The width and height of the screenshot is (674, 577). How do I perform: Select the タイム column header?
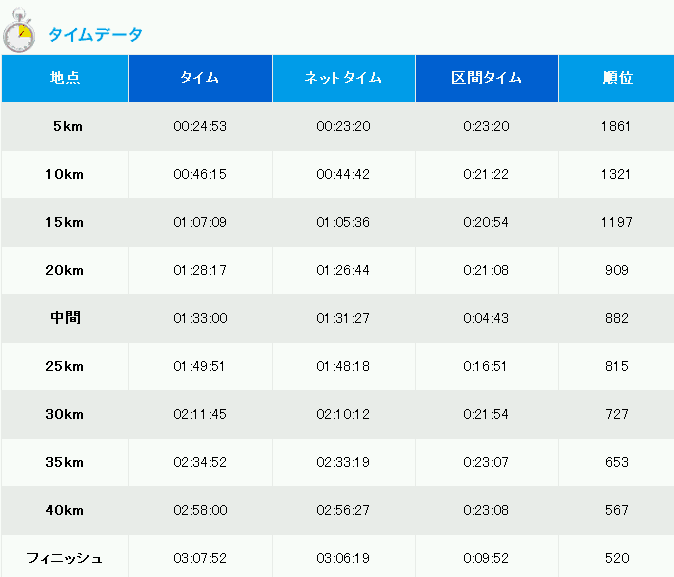200,78
